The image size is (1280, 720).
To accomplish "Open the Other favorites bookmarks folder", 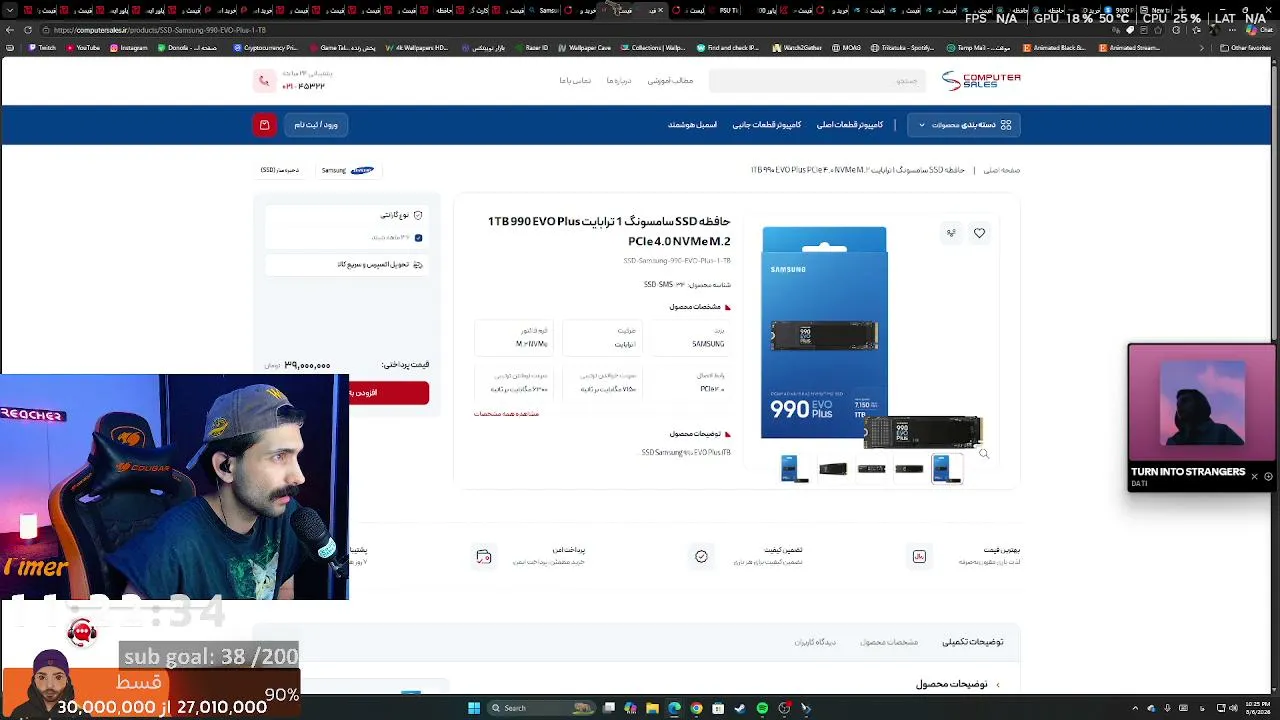I will point(1245,47).
